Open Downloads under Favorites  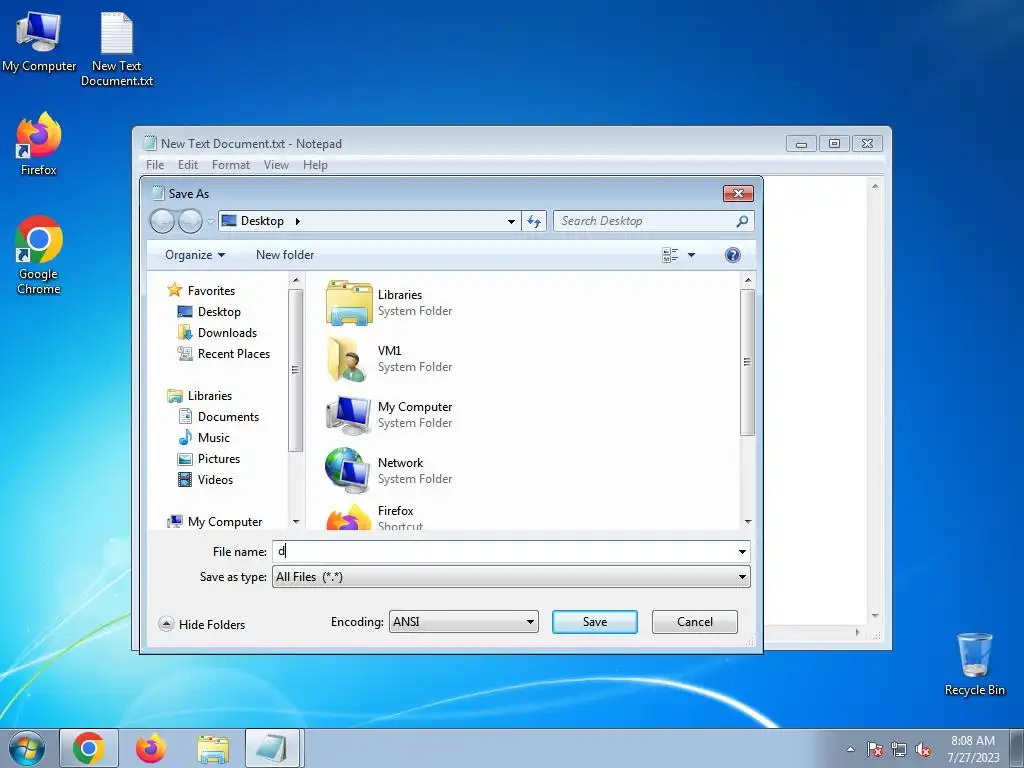click(x=227, y=332)
